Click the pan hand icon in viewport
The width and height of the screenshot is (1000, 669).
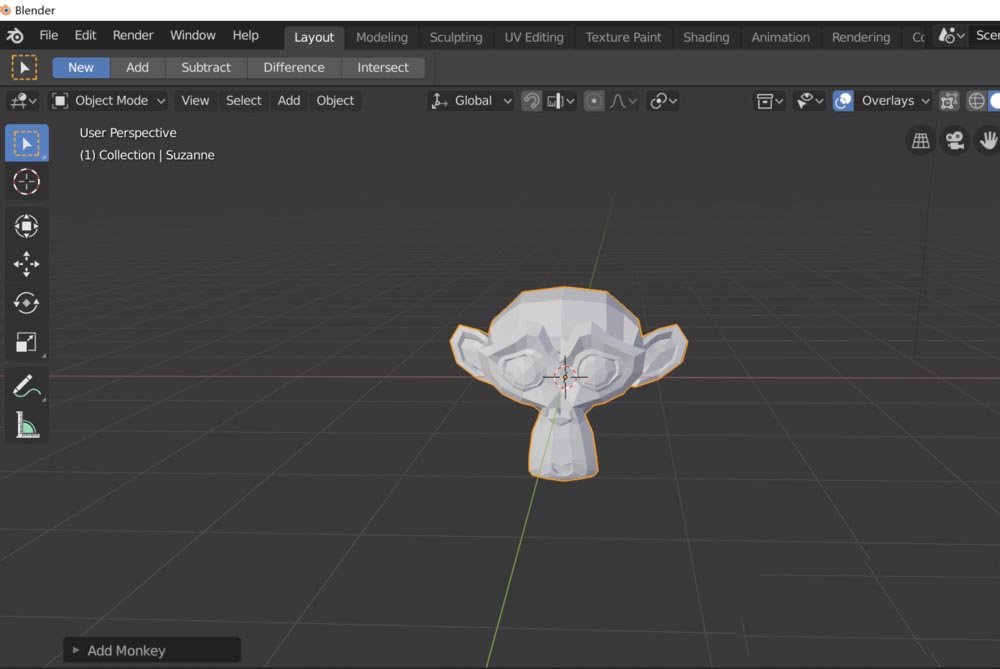pos(987,140)
